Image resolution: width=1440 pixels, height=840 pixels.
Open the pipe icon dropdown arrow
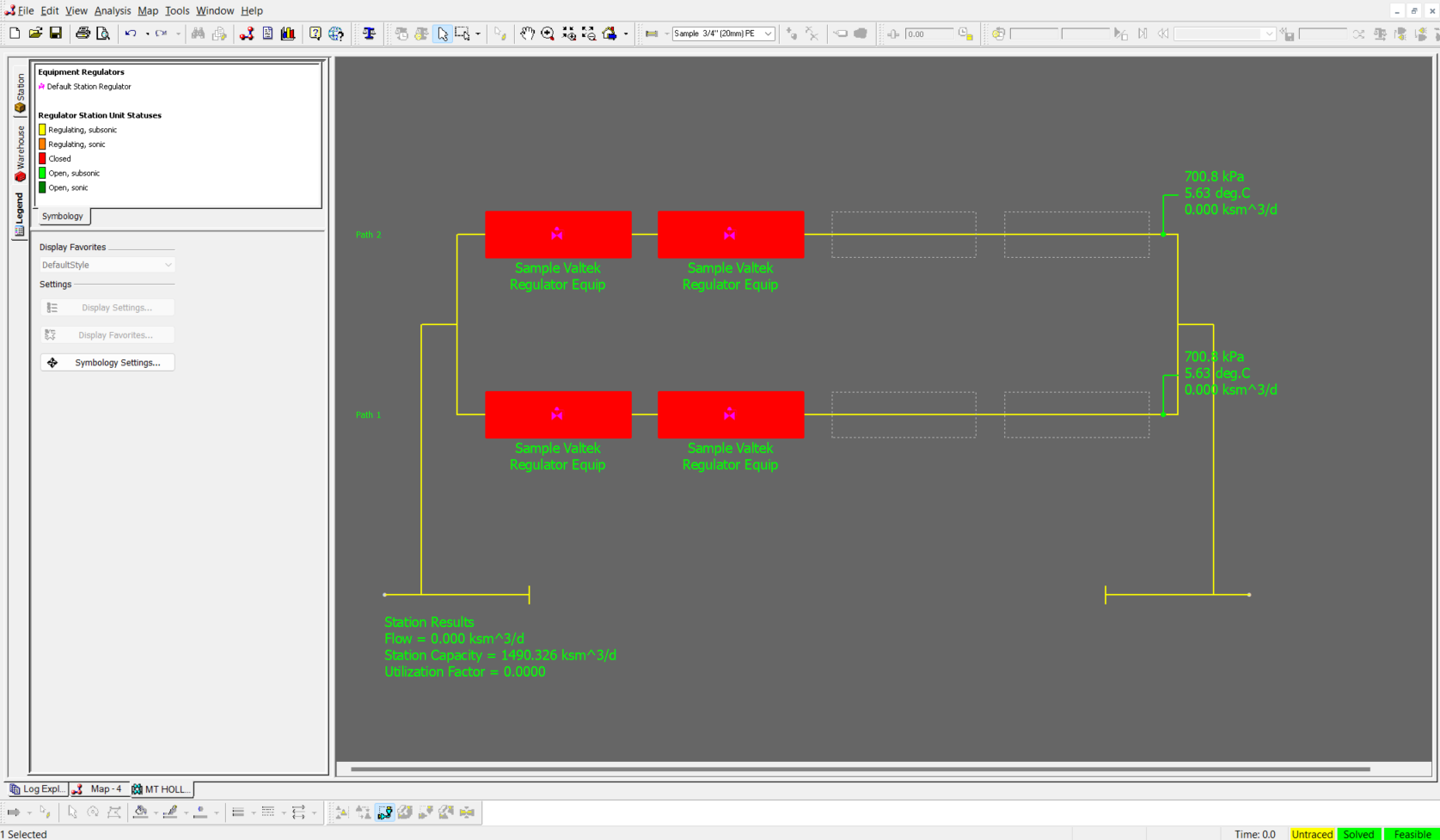pos(666,34)
